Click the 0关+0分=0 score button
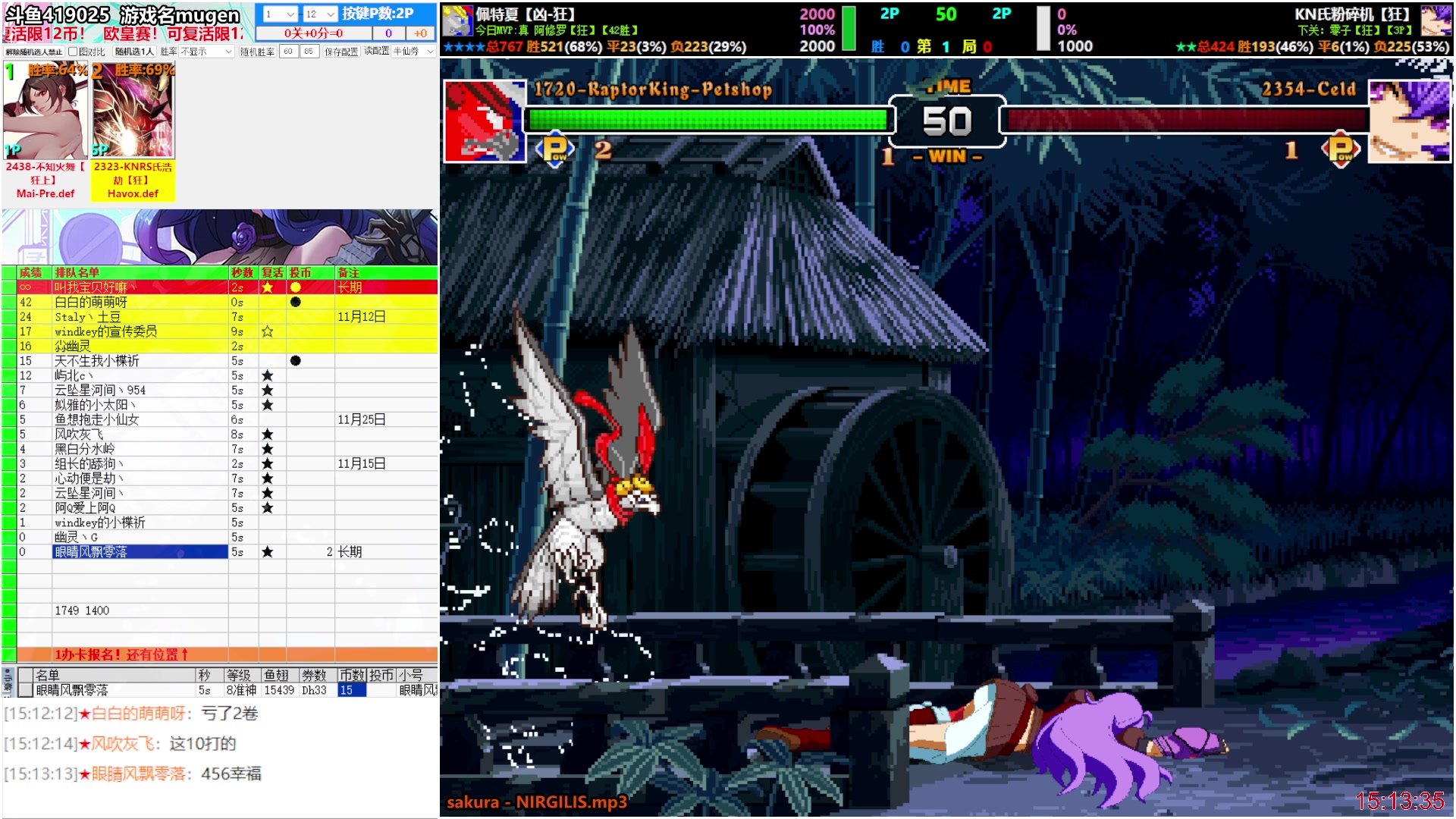1456x819 pixels. click(314, 33)
